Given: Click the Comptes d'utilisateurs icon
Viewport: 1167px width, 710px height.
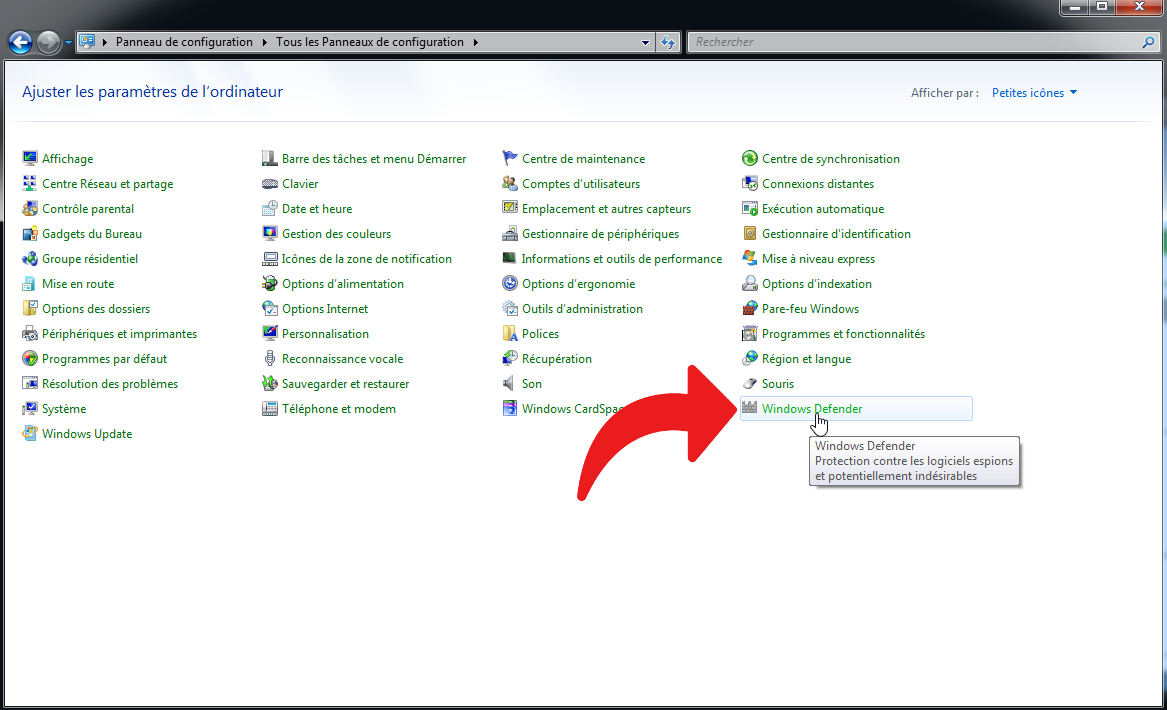Looking at the screenshot, I should point(510,184).
